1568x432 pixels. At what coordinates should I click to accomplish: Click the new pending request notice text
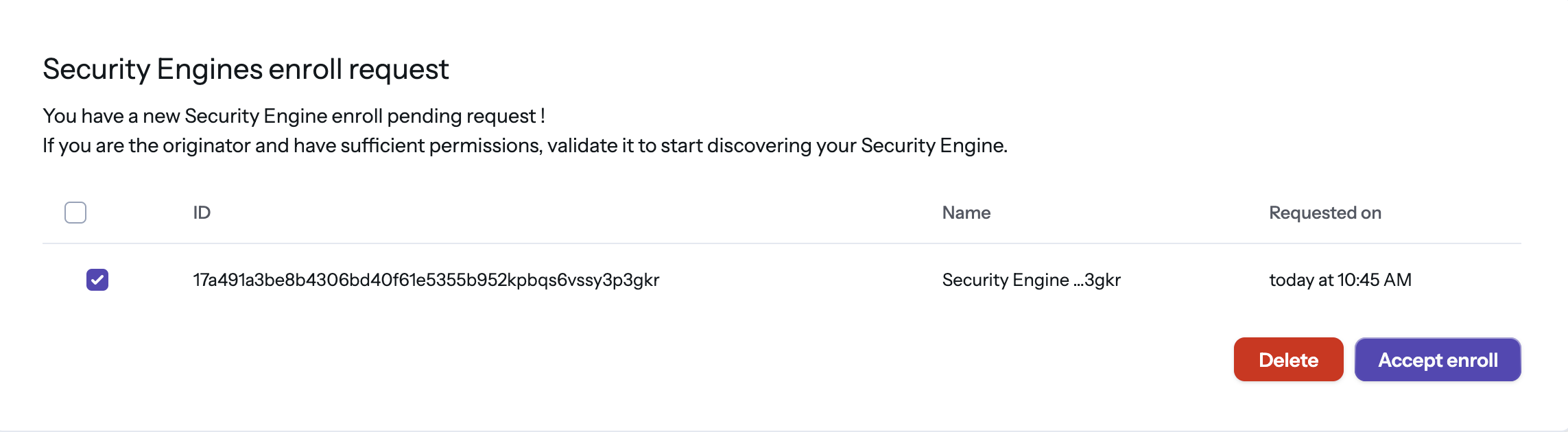(x=294, y=116)
